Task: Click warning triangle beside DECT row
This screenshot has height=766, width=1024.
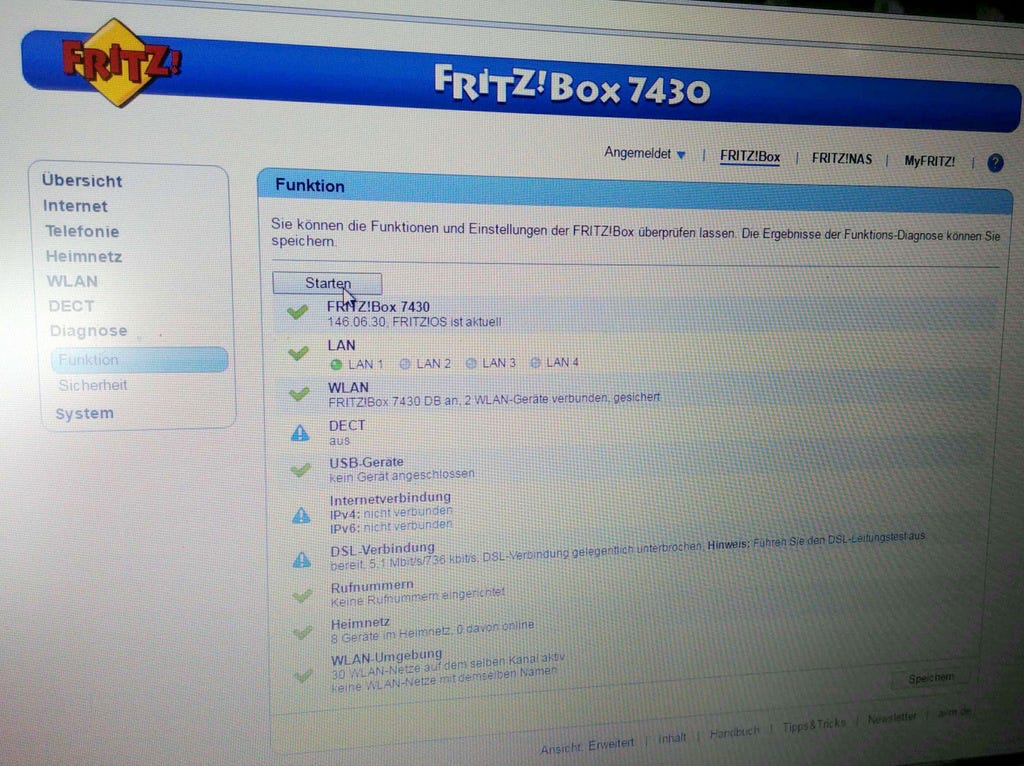Action: [x=300, y=432]
